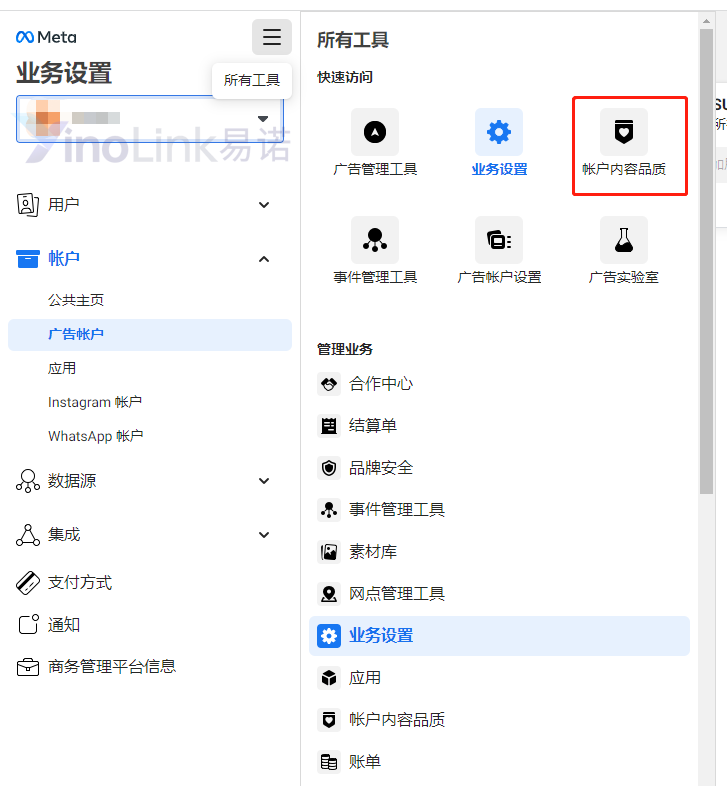727x786 pixels.
Task: Click the tools panel vertical scrollbar thumb
Action: [706, 262]
